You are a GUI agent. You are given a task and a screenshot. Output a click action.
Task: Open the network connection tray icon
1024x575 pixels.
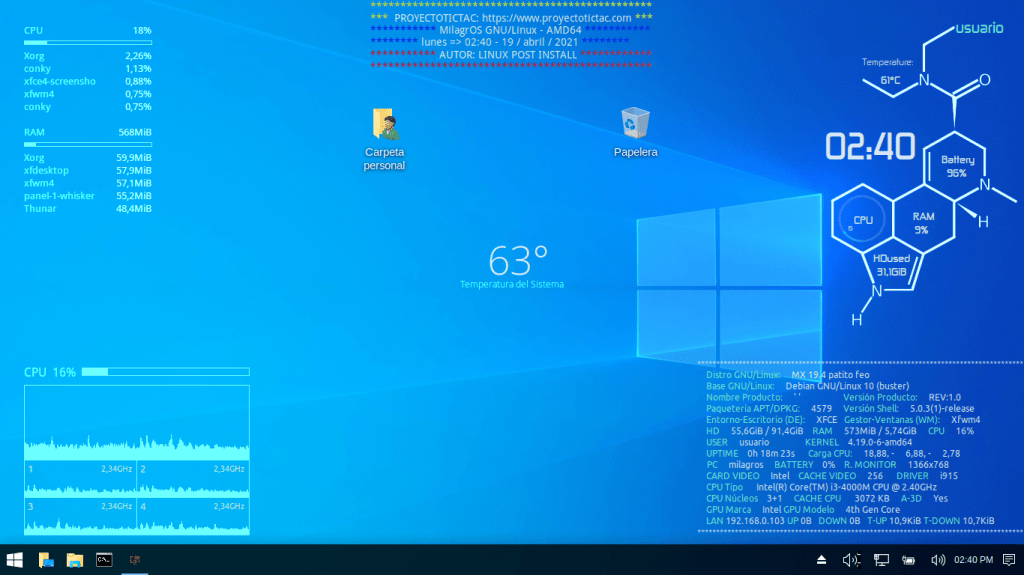pos(882,560)
